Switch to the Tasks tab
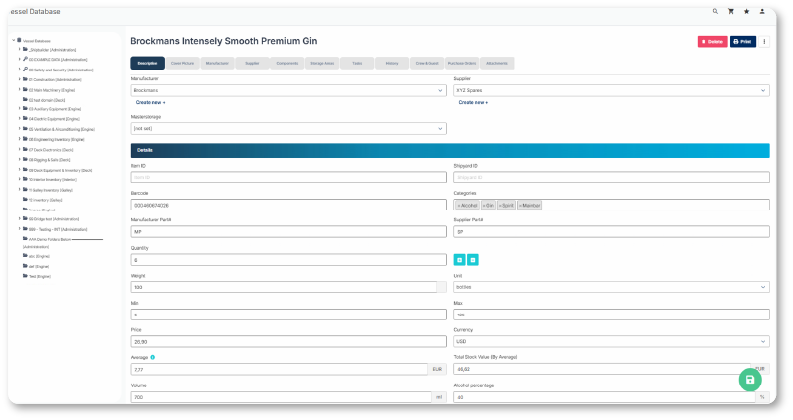Viewport: 793px width, 420px height. (357, 63)
